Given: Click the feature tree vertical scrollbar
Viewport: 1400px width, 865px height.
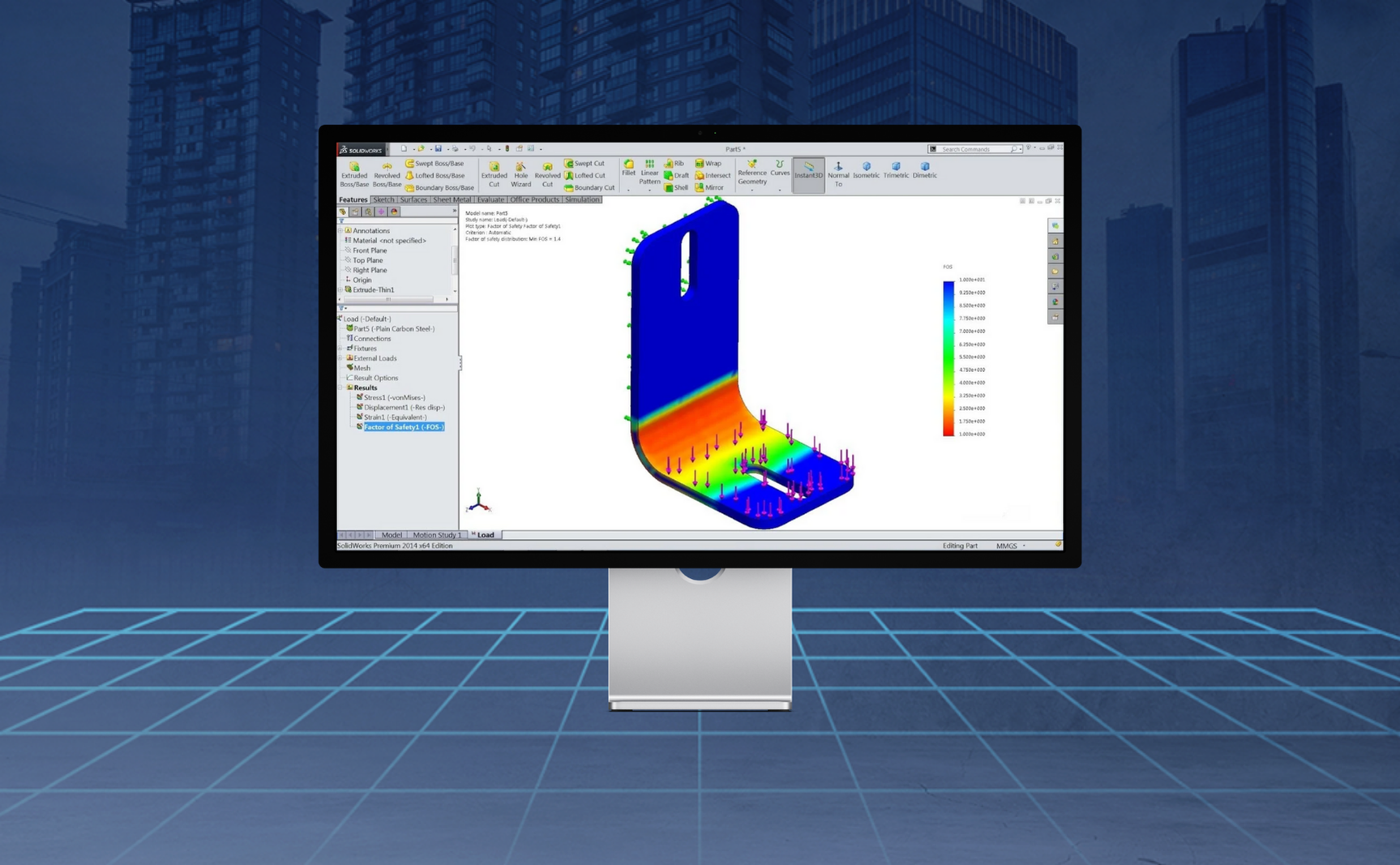Looking at the screenshot, I should tap(454, 260).
